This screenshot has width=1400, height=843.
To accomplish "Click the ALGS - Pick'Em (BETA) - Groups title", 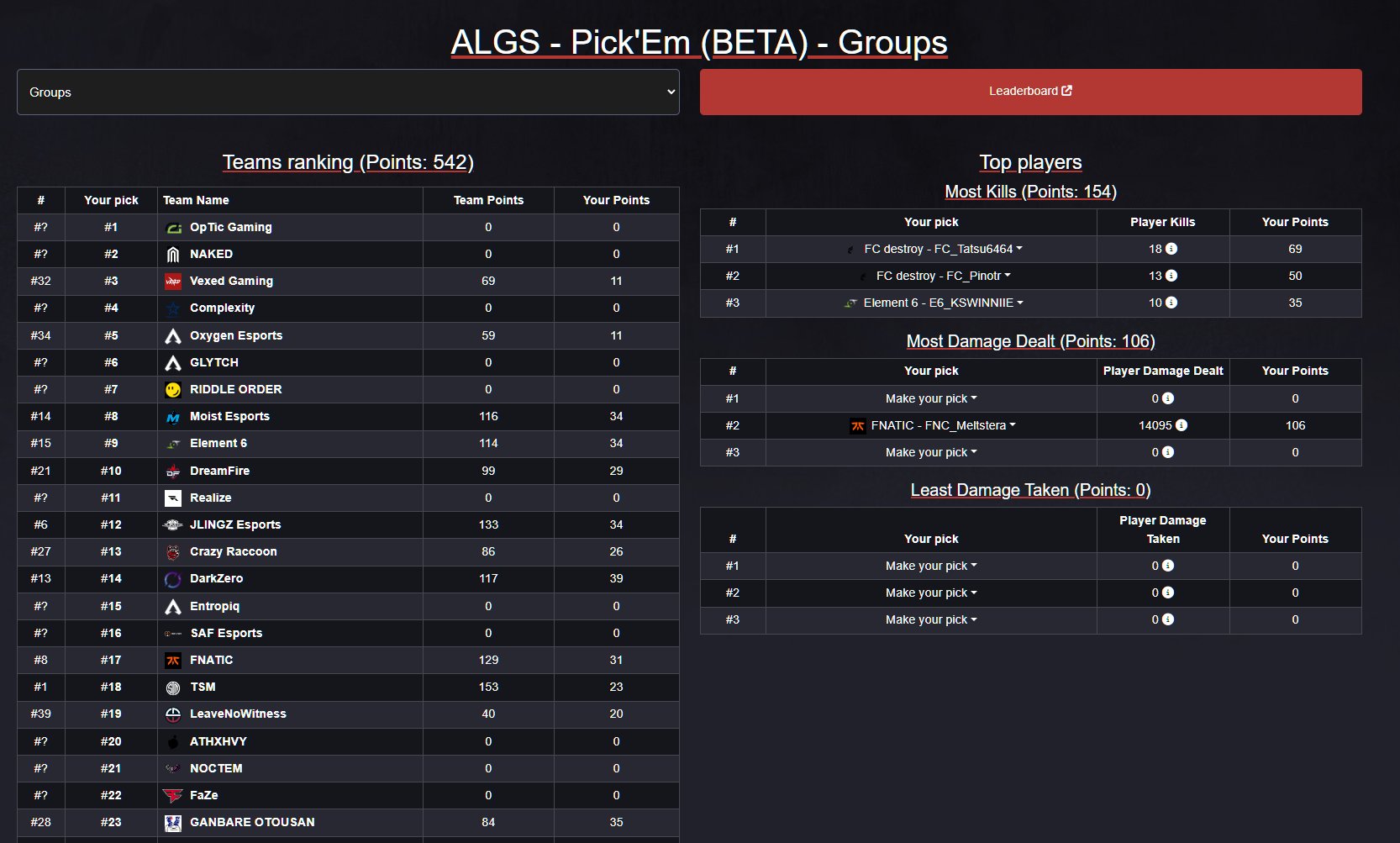I will (x=699, y=42).
